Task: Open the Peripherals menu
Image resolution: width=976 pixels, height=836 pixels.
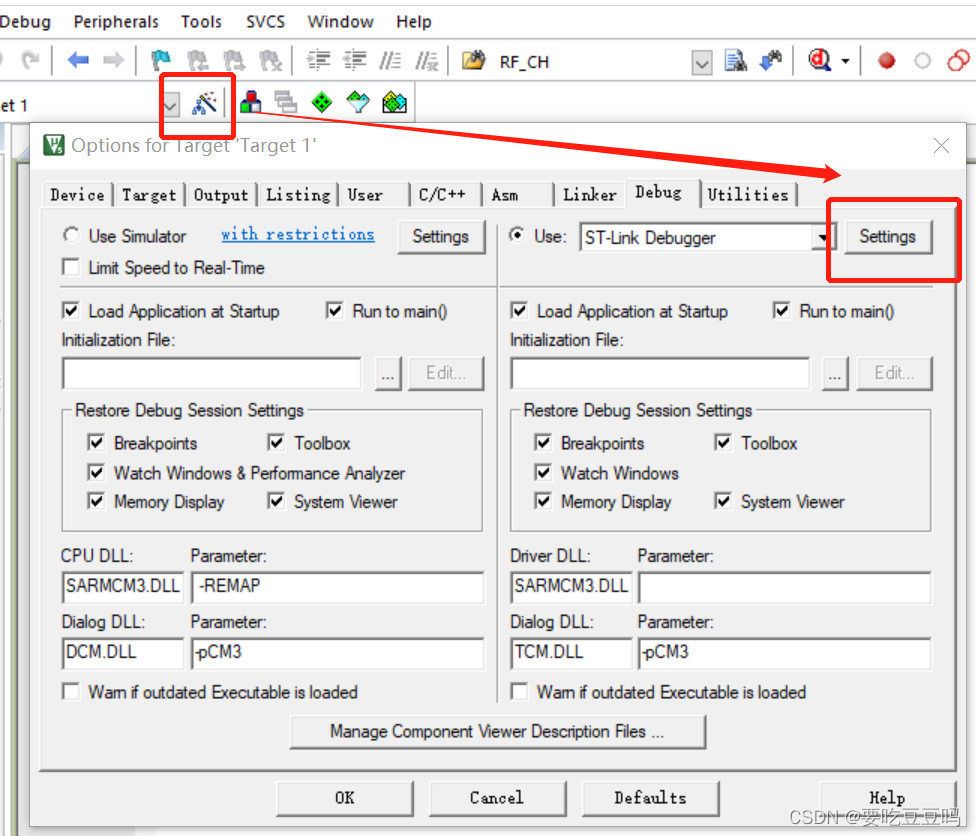Action: 116,22
